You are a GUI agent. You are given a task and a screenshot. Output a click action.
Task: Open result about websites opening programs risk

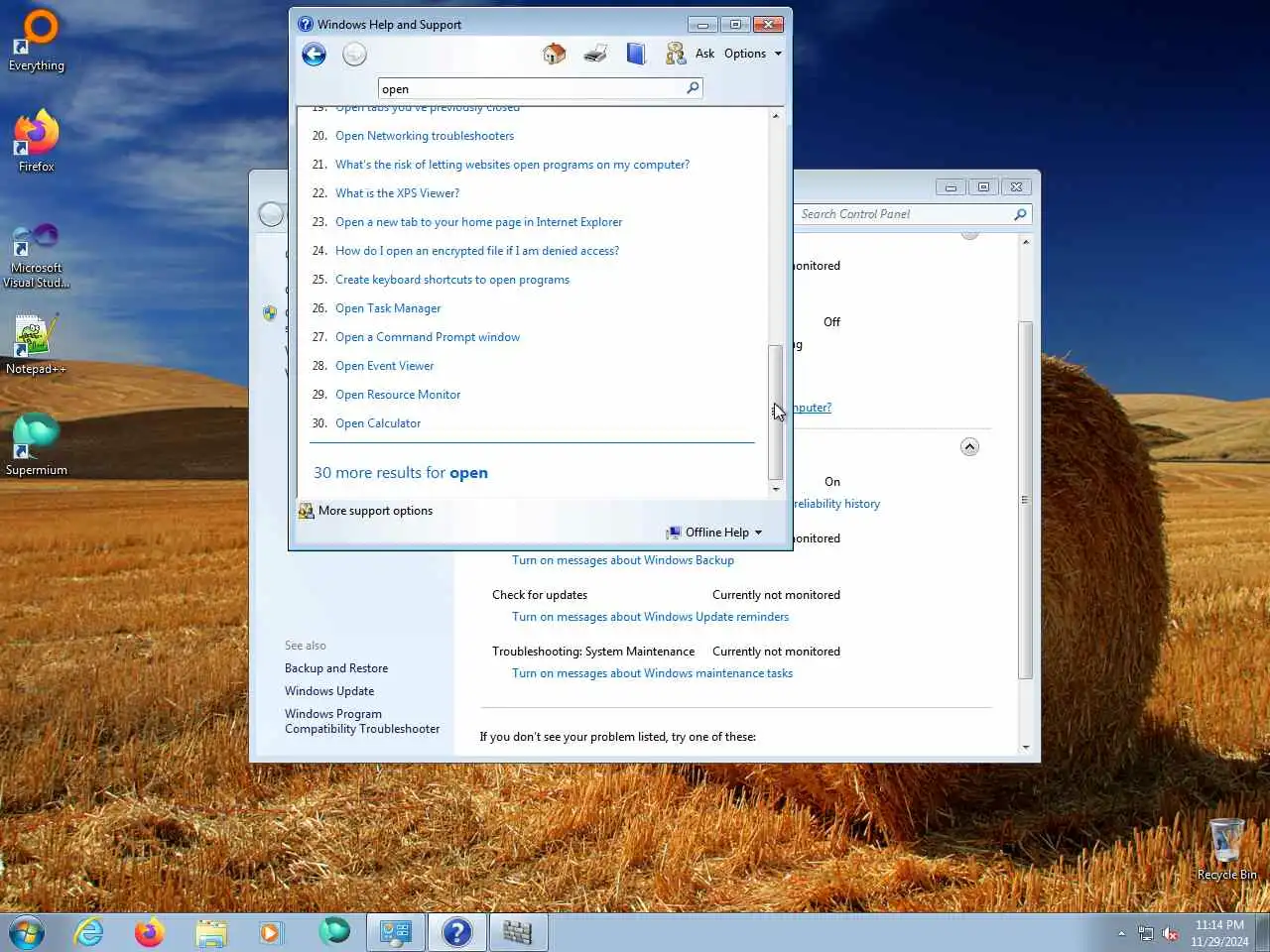point(512,165)
